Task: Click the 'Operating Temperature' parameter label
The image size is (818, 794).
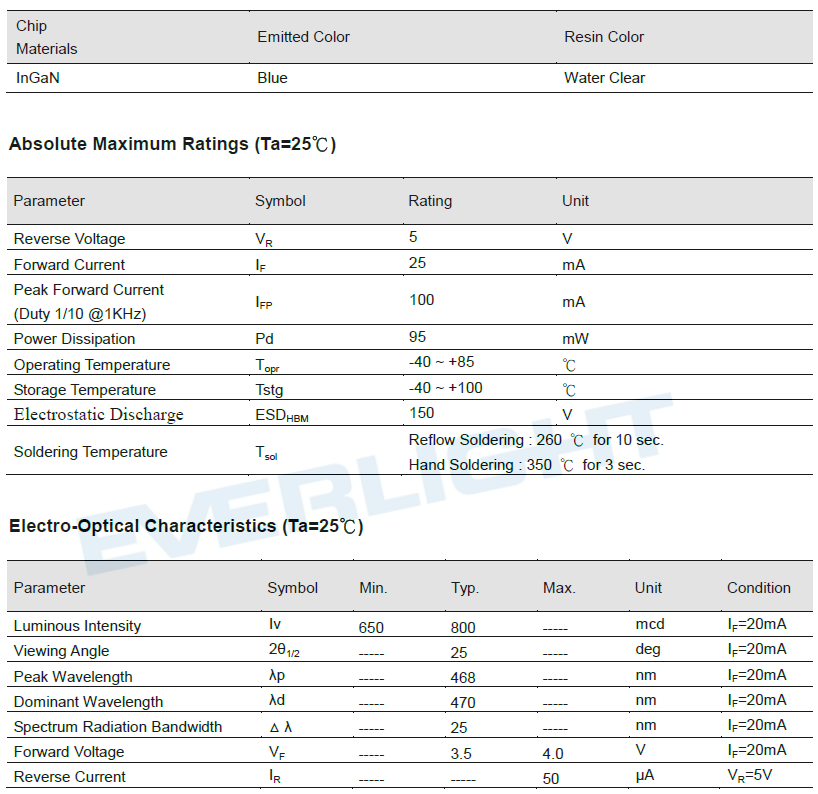Action: [92, 365]
